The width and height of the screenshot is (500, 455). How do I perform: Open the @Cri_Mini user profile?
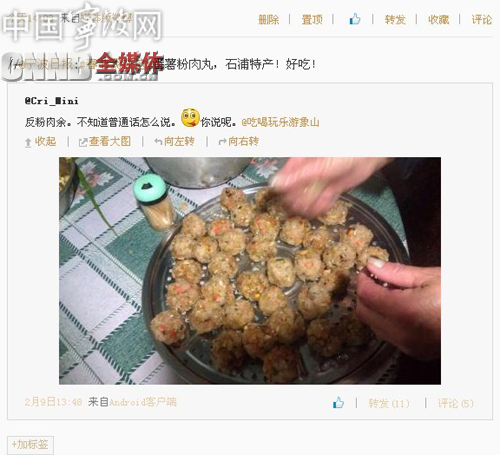(52, 101)
